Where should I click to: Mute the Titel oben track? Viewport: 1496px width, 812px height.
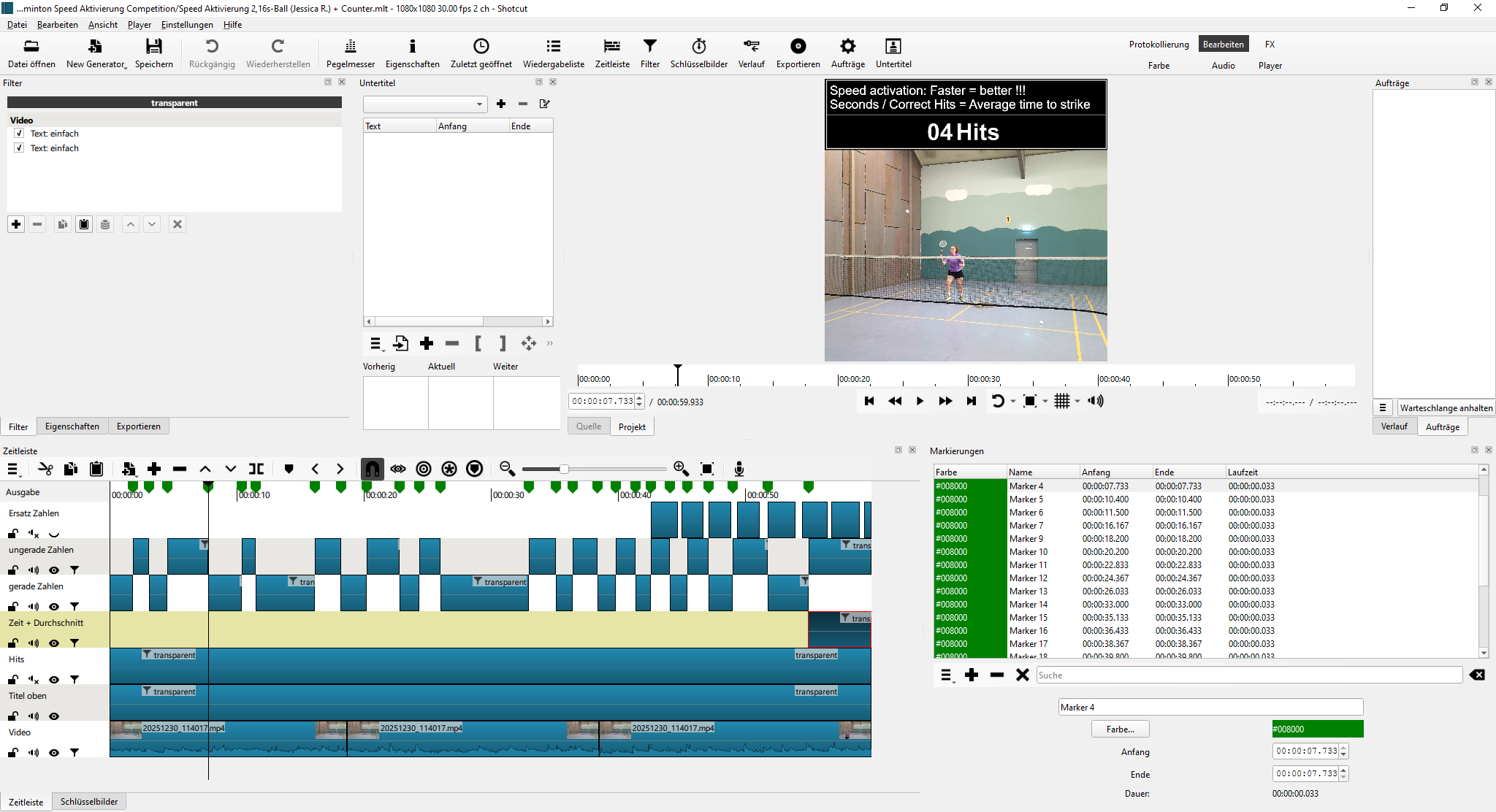[34, 716]
